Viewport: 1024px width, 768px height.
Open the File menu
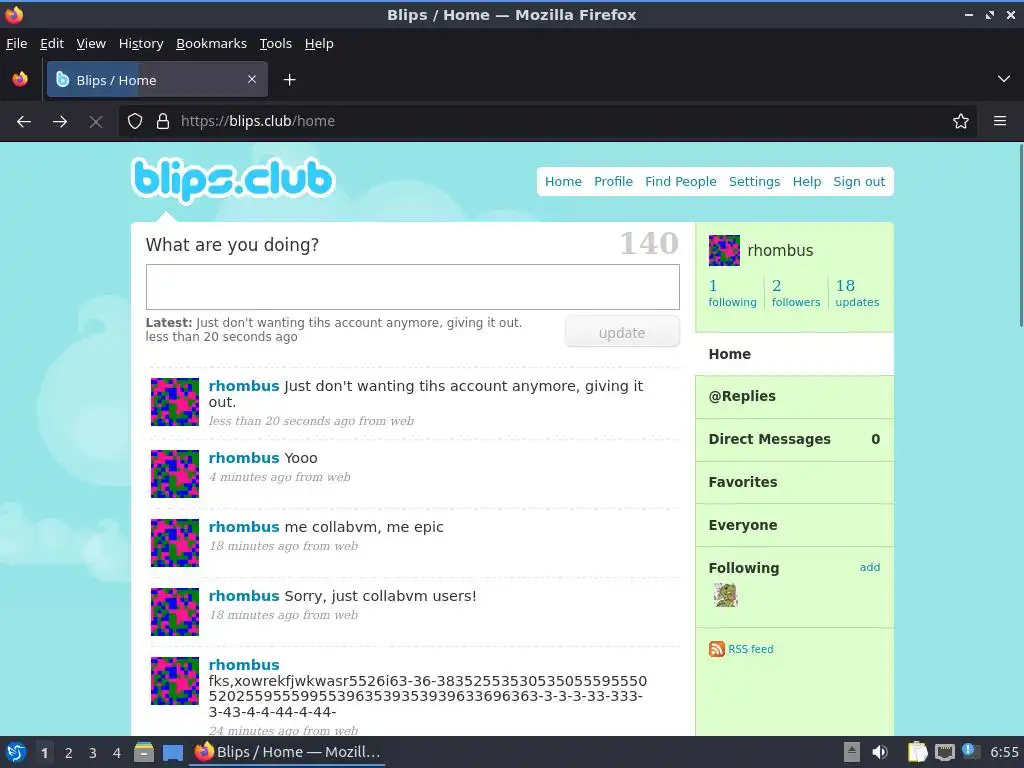tap(16, 44)
